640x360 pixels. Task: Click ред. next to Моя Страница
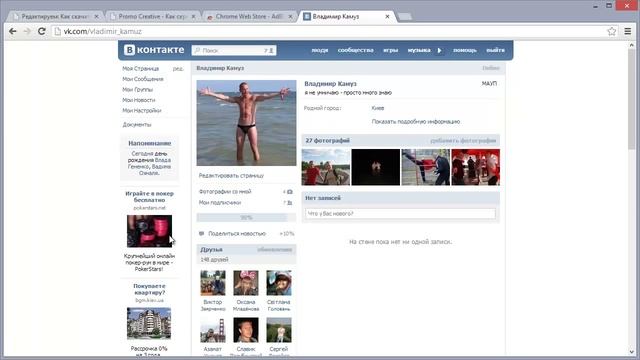(x=178, y=69)
